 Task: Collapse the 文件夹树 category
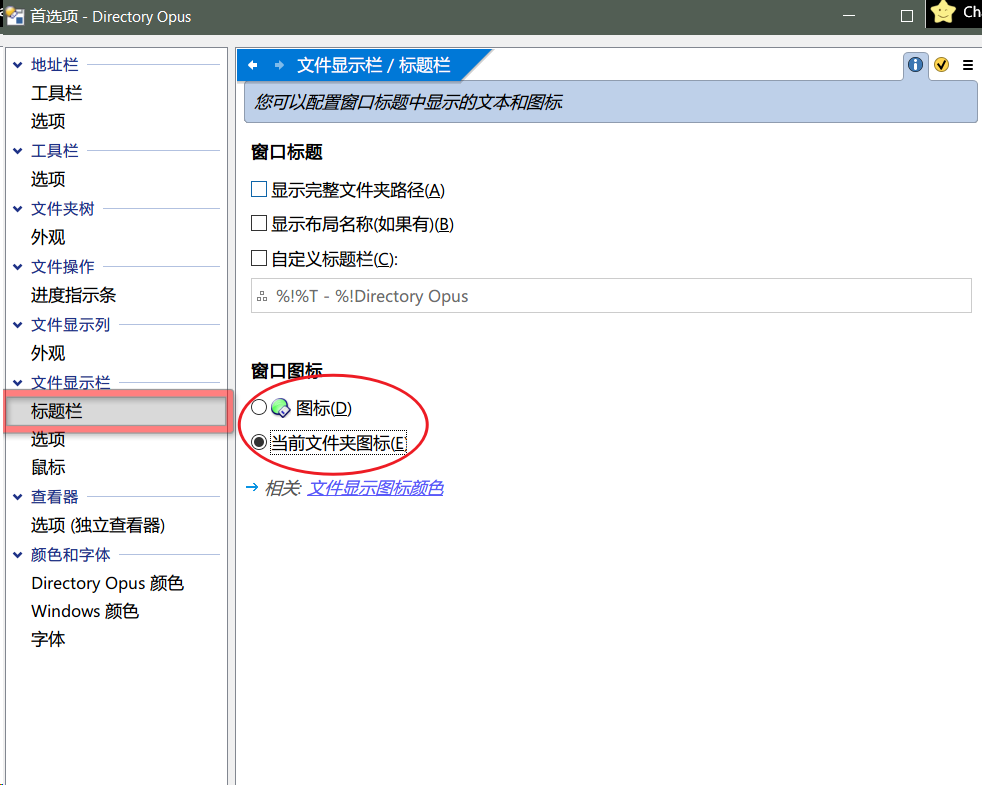click(18, 209)
